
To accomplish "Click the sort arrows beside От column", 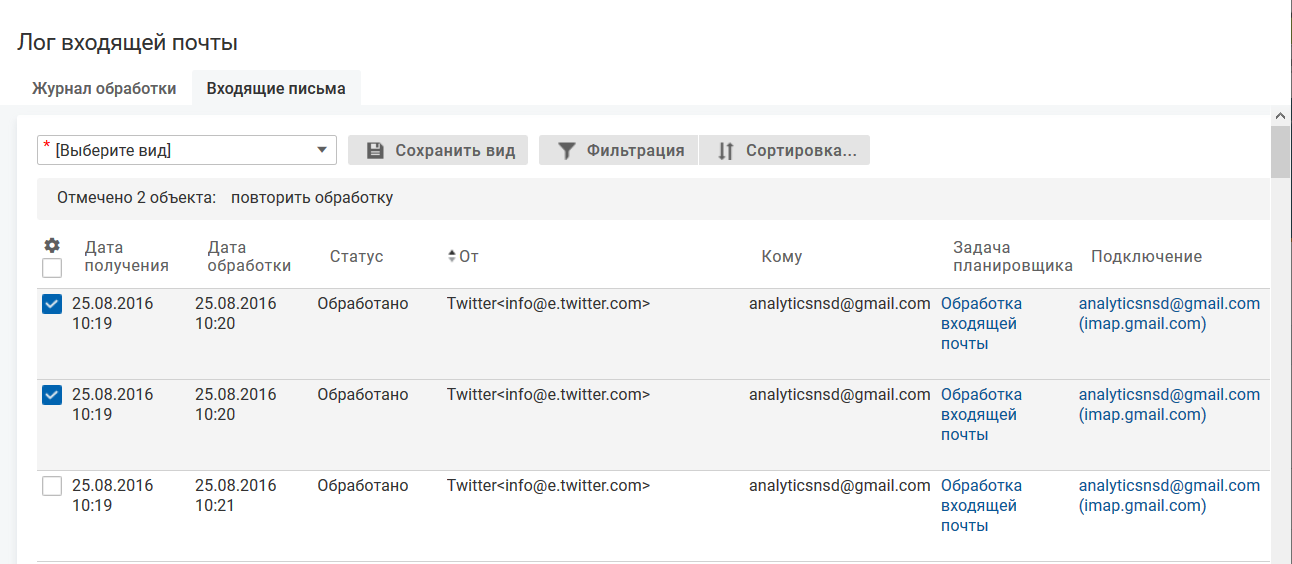I will click(x=452, y=257).
